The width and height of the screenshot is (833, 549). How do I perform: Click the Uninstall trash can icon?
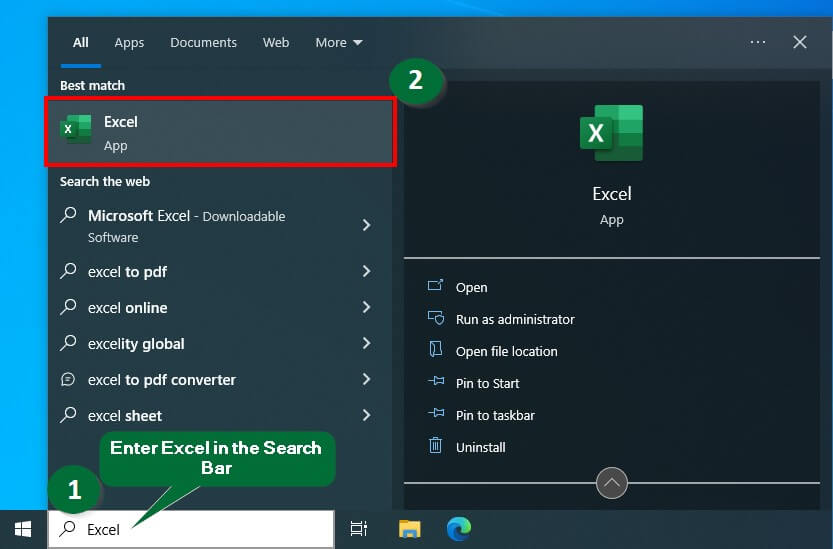click(x=435, y=445)
